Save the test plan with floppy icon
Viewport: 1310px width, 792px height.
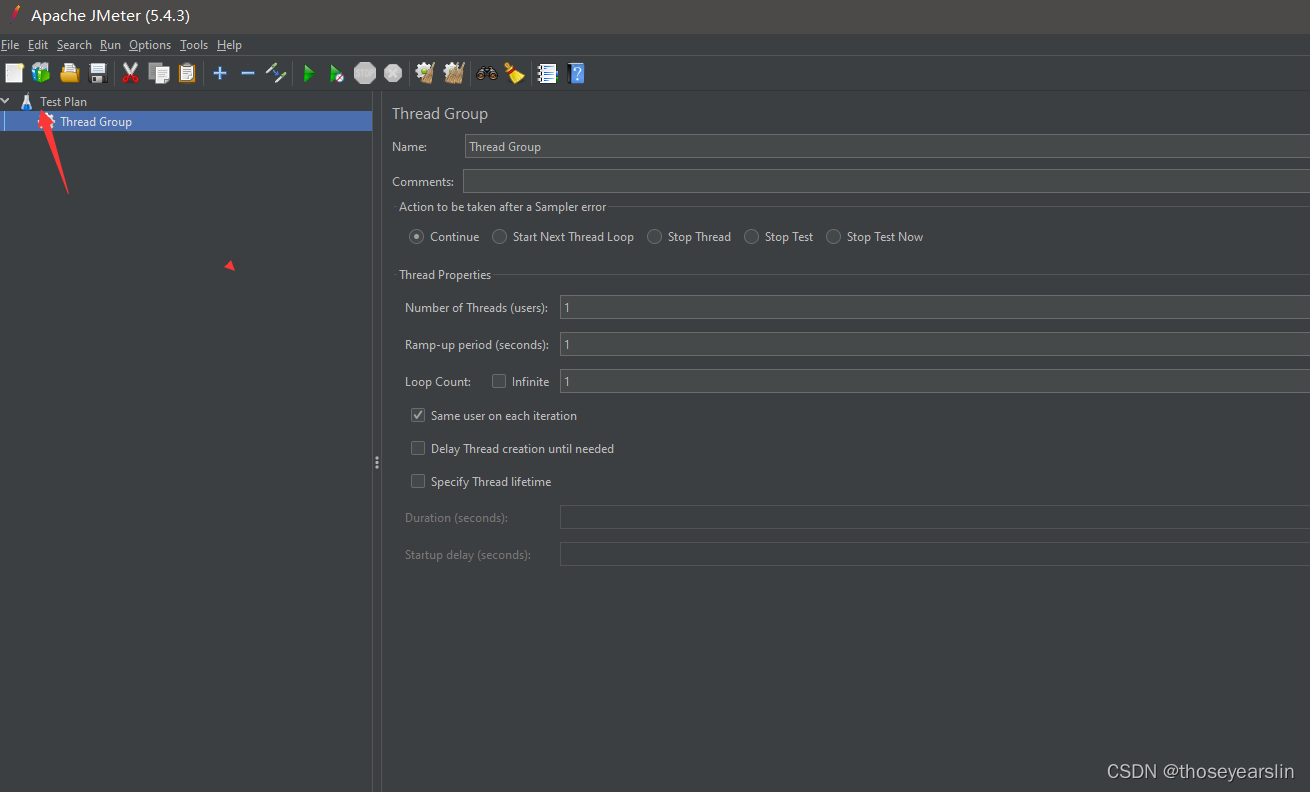pyautogui.click(x=97, y=73)
